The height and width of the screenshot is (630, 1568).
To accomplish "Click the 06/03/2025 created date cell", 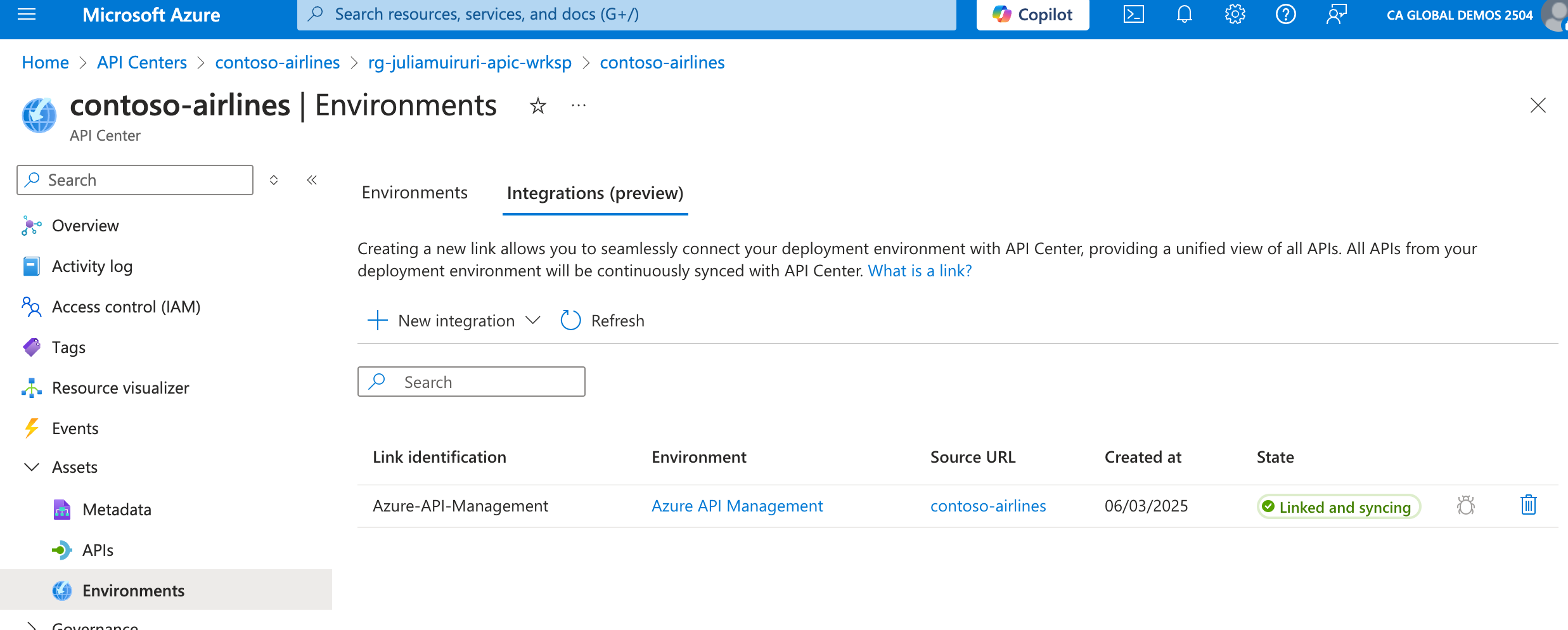I will click(1146, 506).
